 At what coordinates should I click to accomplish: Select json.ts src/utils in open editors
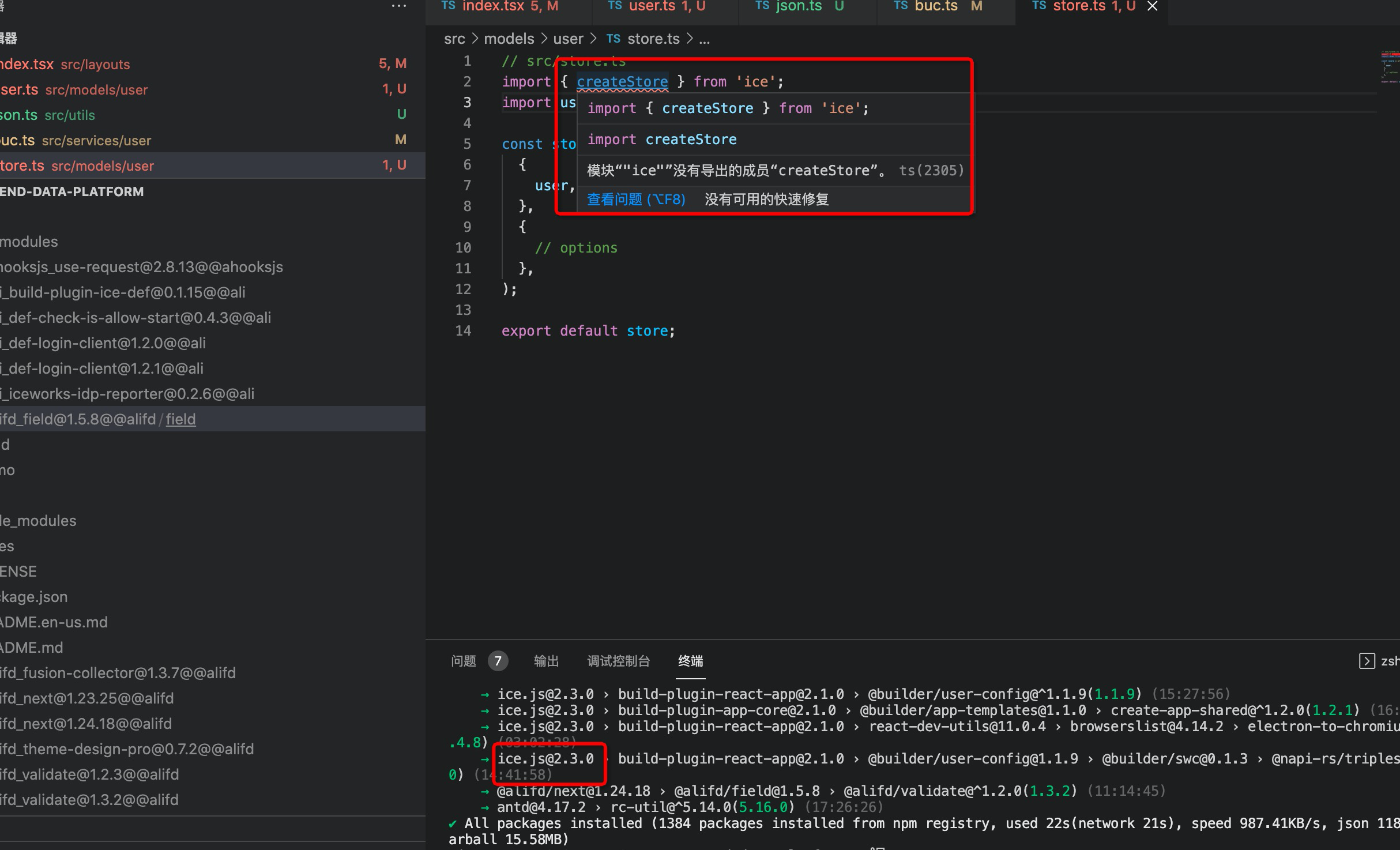click(213, 115)
